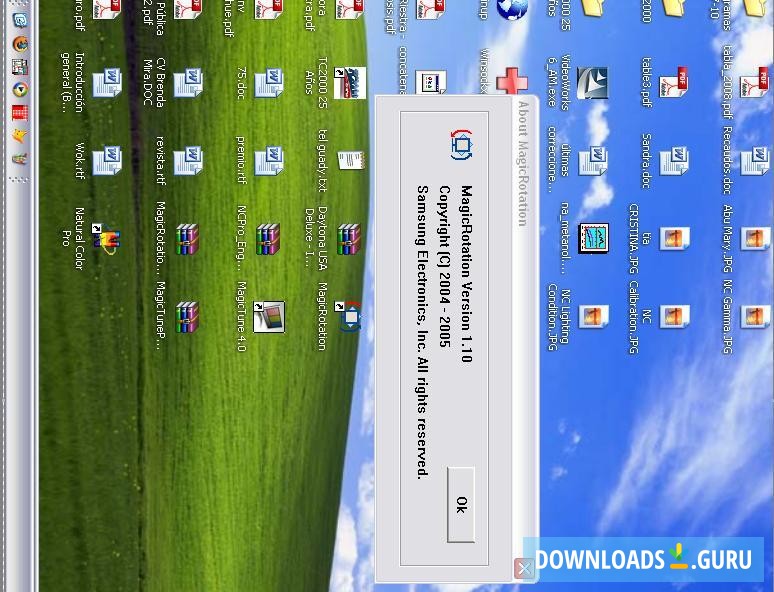Image resolution: width=774 pixels, height=592 pixels.
Task: Select the Recaudos.doc document icon
Action: pos(755,160)
